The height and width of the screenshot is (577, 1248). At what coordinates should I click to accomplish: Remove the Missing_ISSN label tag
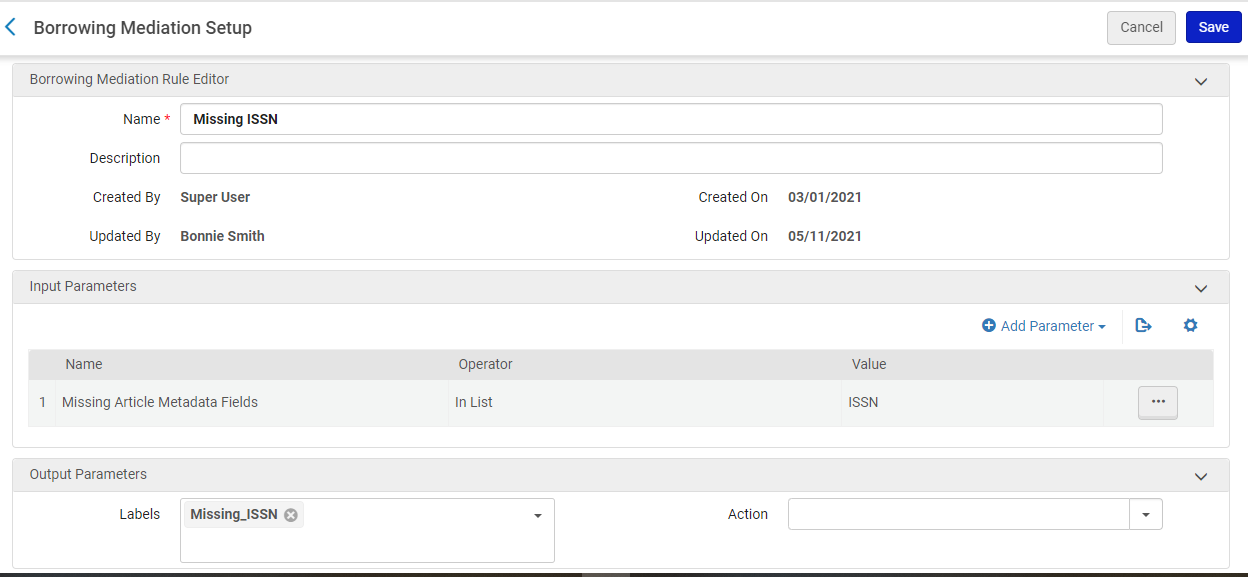pos(291,515)
